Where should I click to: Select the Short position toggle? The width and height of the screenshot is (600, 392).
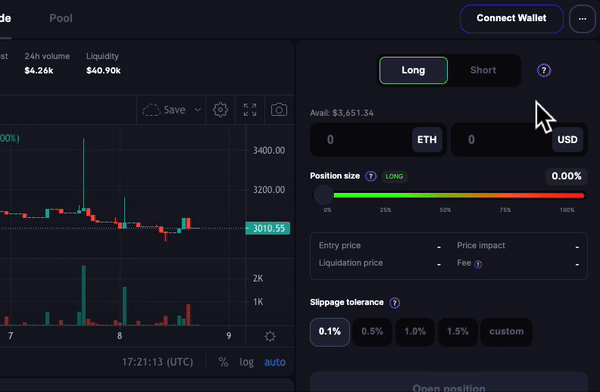pyautogui.click(x=483, y=70)
